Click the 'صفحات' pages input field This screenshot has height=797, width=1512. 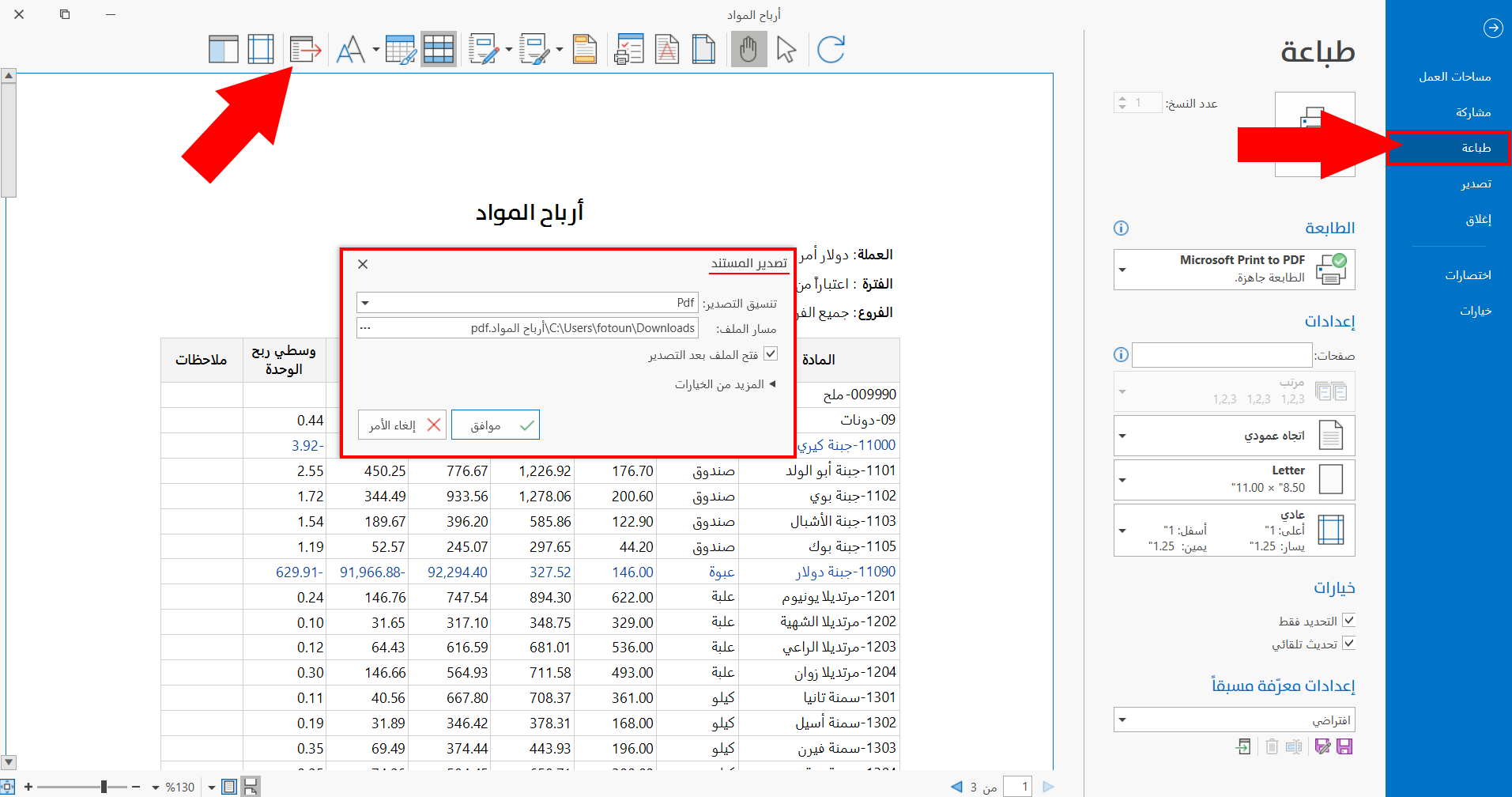click(x=1222, y=355)
